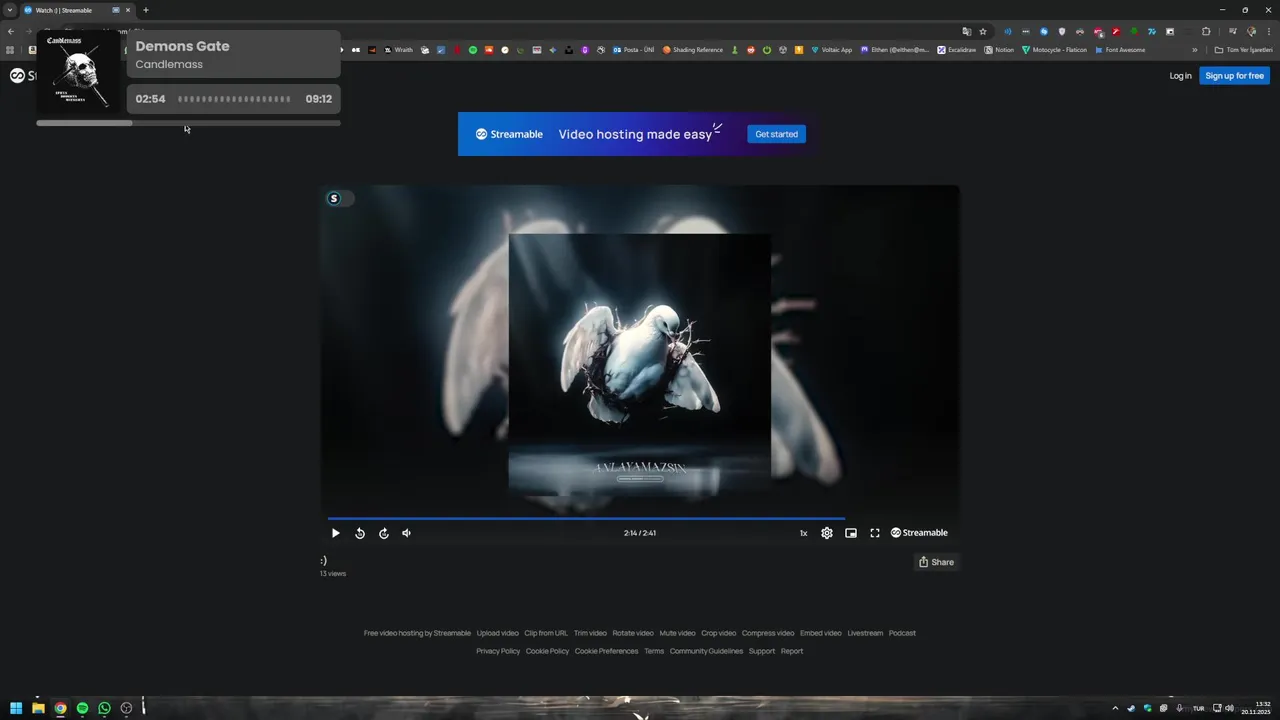The width and height of the screenshot is (1280, 720).
Task: Skip forward with the forward-skip icon
Action: (384, 533)
